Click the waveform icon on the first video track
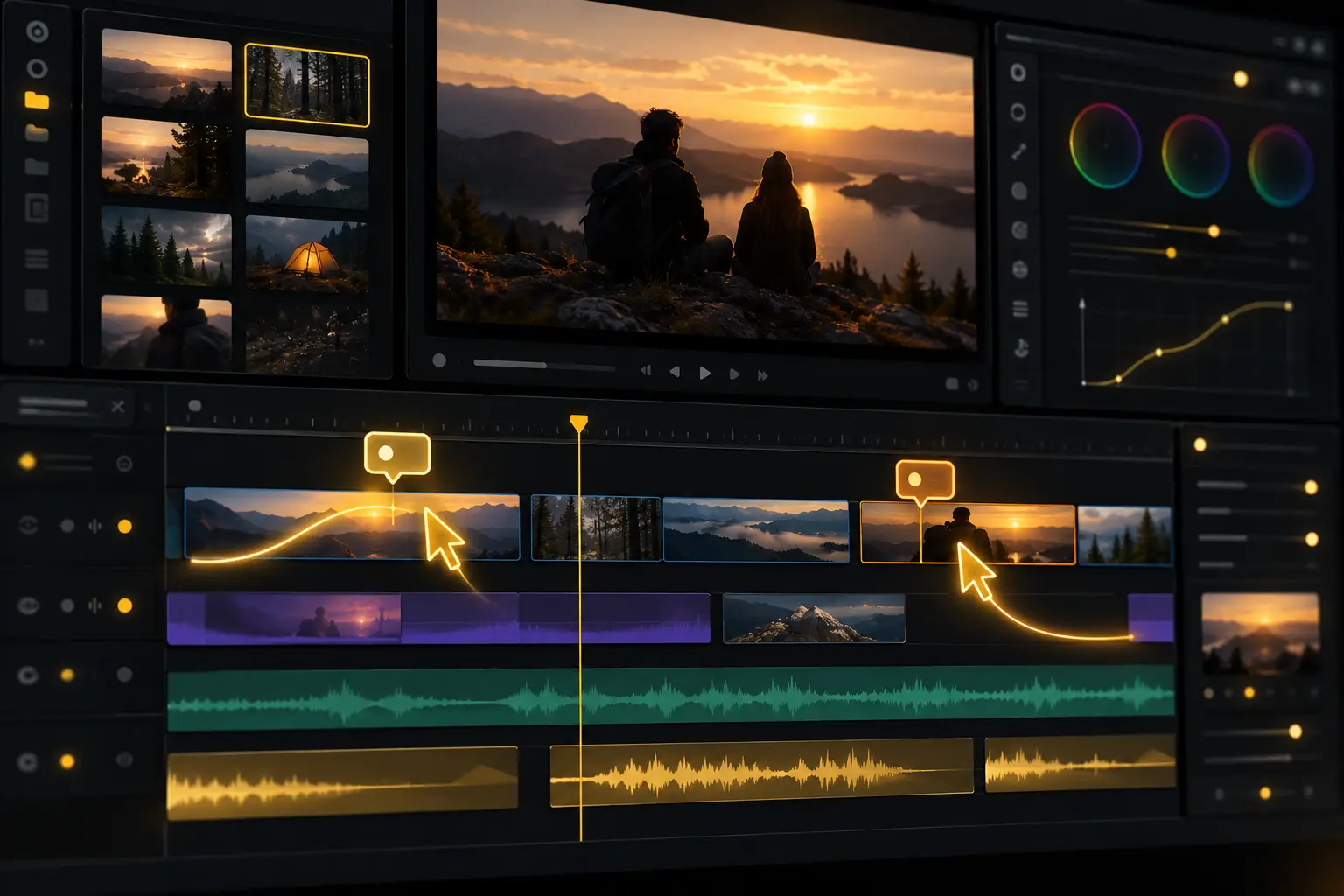 tap(94, 526)
